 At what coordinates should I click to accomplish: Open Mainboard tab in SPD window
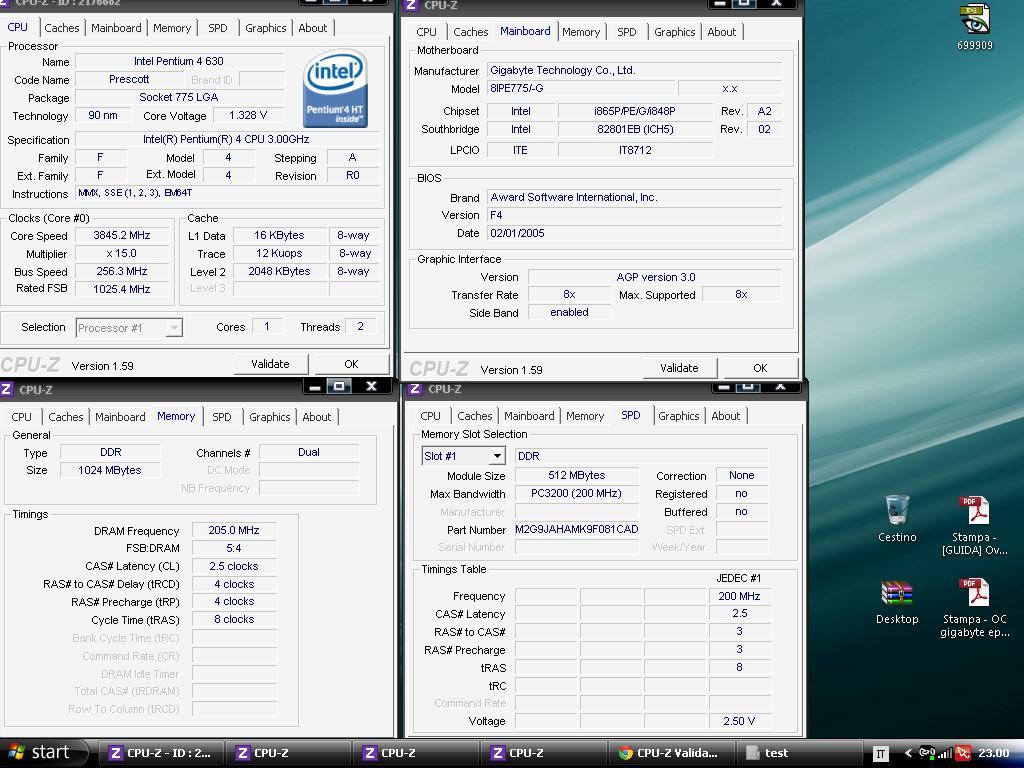pyautogui.click(x=529, y=416)
